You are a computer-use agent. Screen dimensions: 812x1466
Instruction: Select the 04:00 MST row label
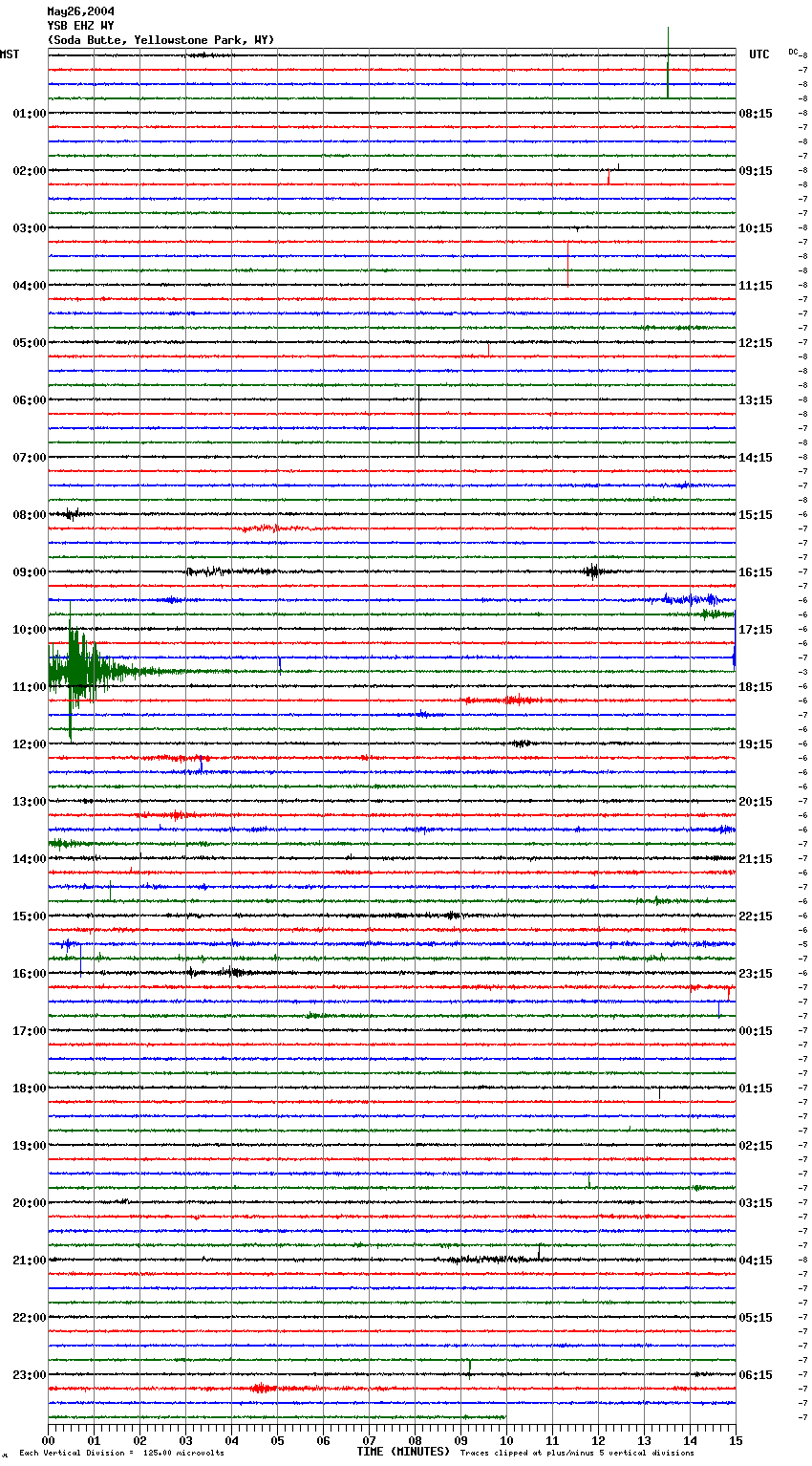pyautogui.click(x=30, y=286)
